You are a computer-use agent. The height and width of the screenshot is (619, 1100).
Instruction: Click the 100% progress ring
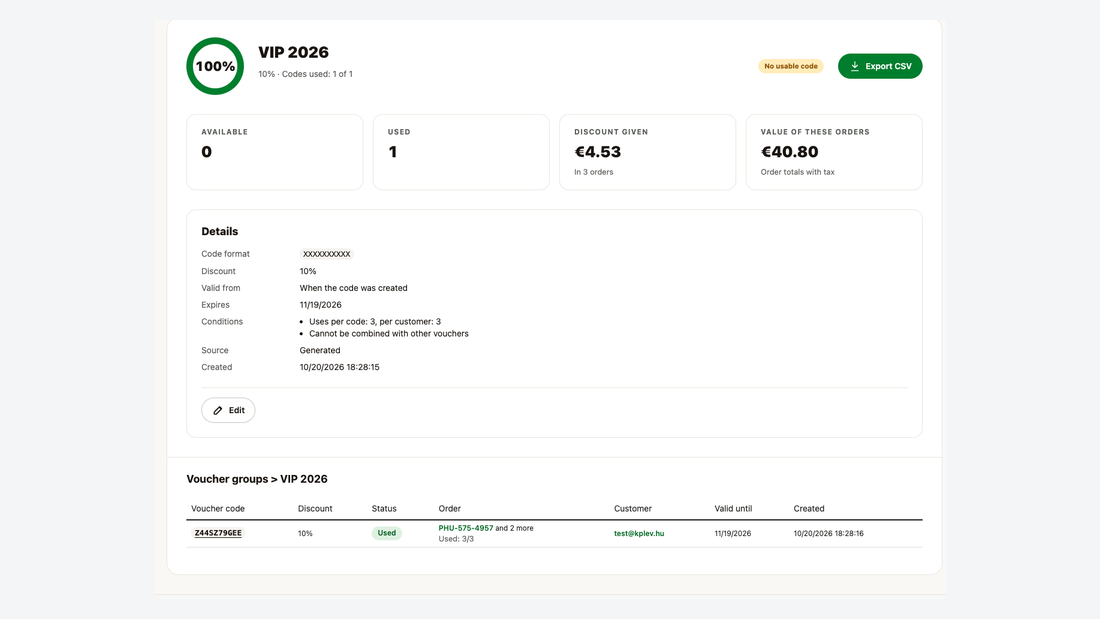215,66
